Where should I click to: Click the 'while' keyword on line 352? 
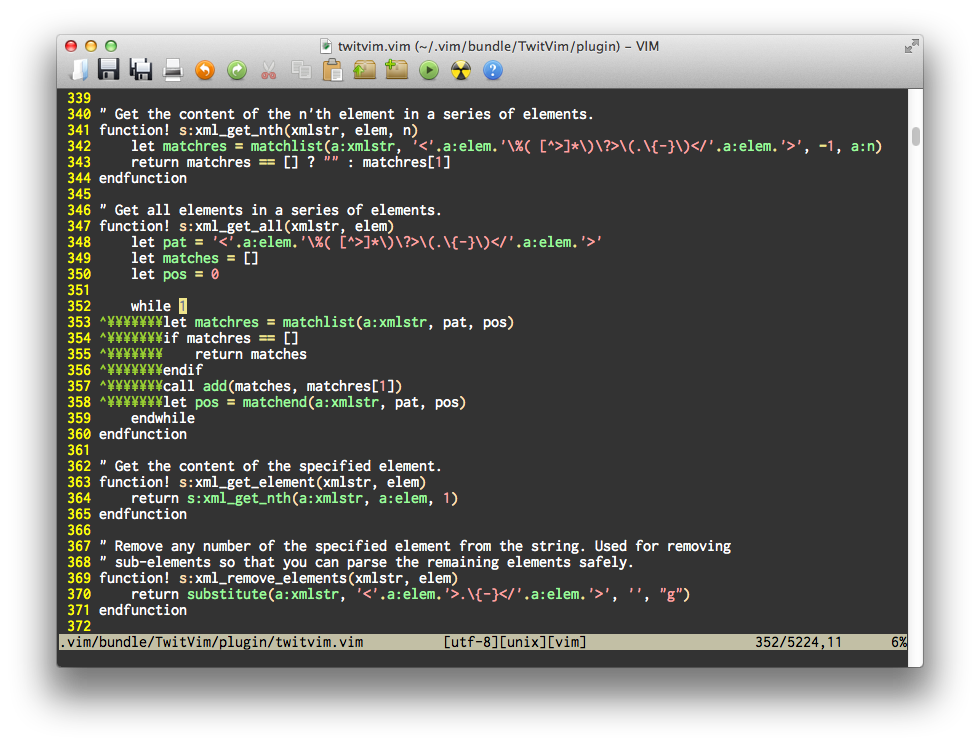[x=151, y=306]
